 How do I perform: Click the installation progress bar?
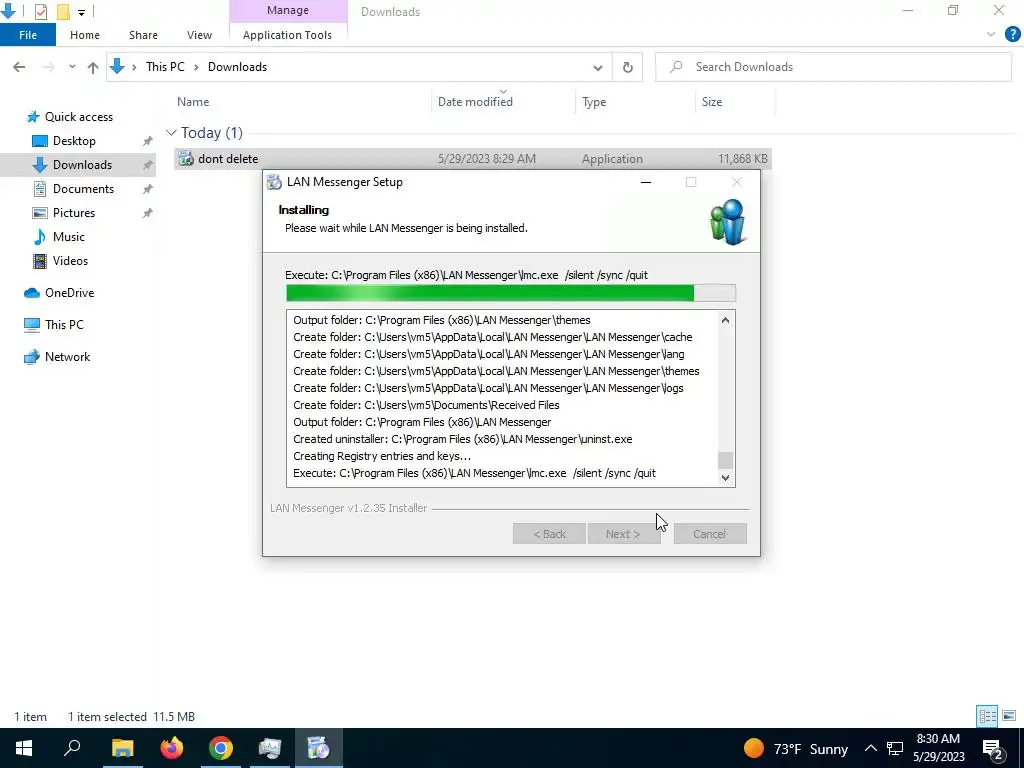pos(511,293)
